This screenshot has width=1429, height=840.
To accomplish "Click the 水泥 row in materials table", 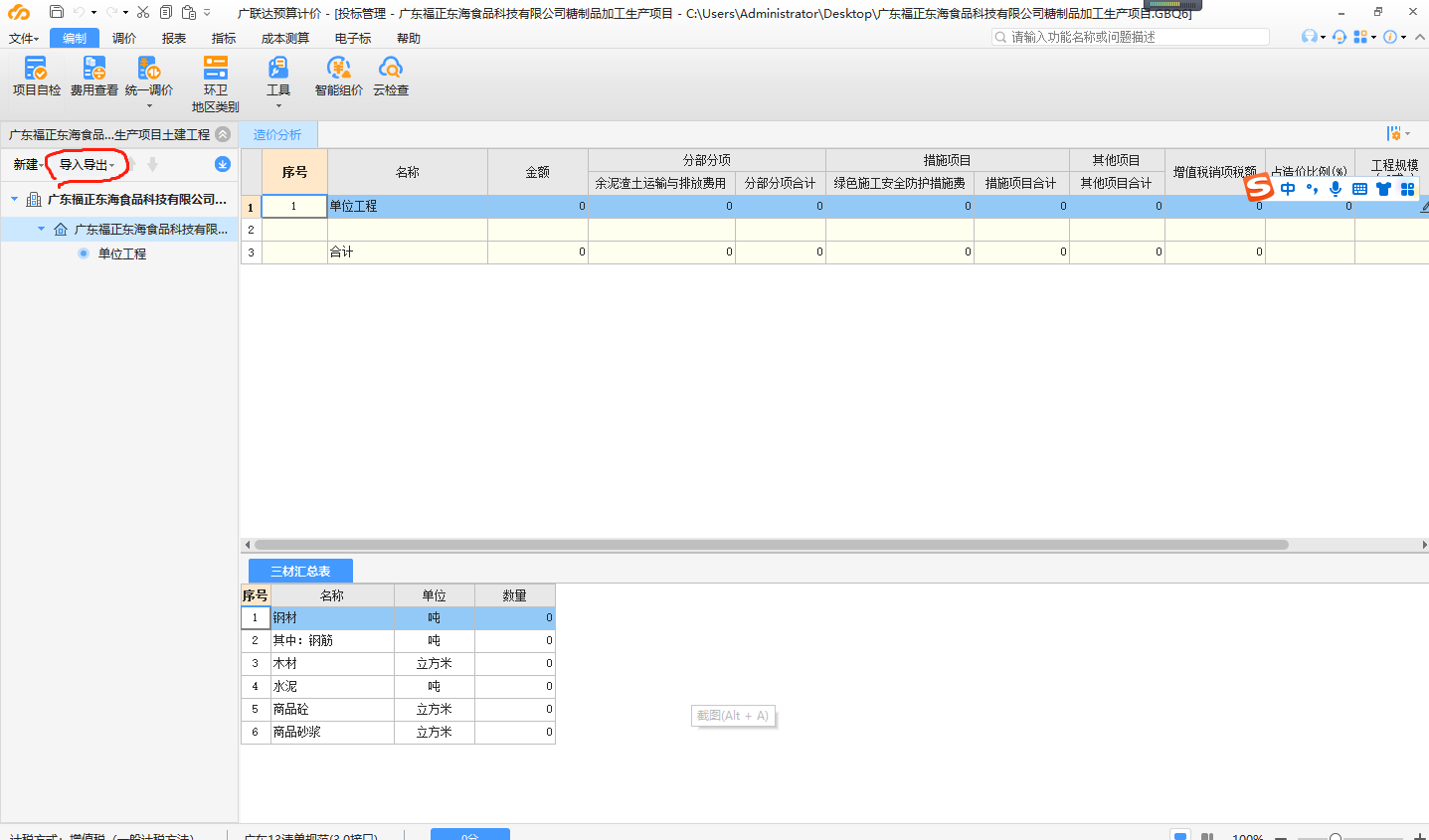I will point(398,686).
